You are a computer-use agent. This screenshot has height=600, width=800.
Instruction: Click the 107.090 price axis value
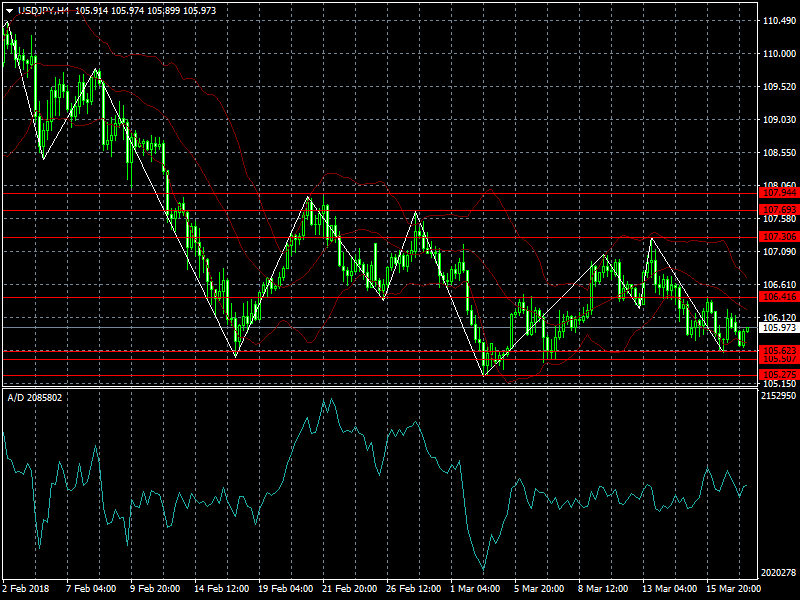(x=779, y=252)
